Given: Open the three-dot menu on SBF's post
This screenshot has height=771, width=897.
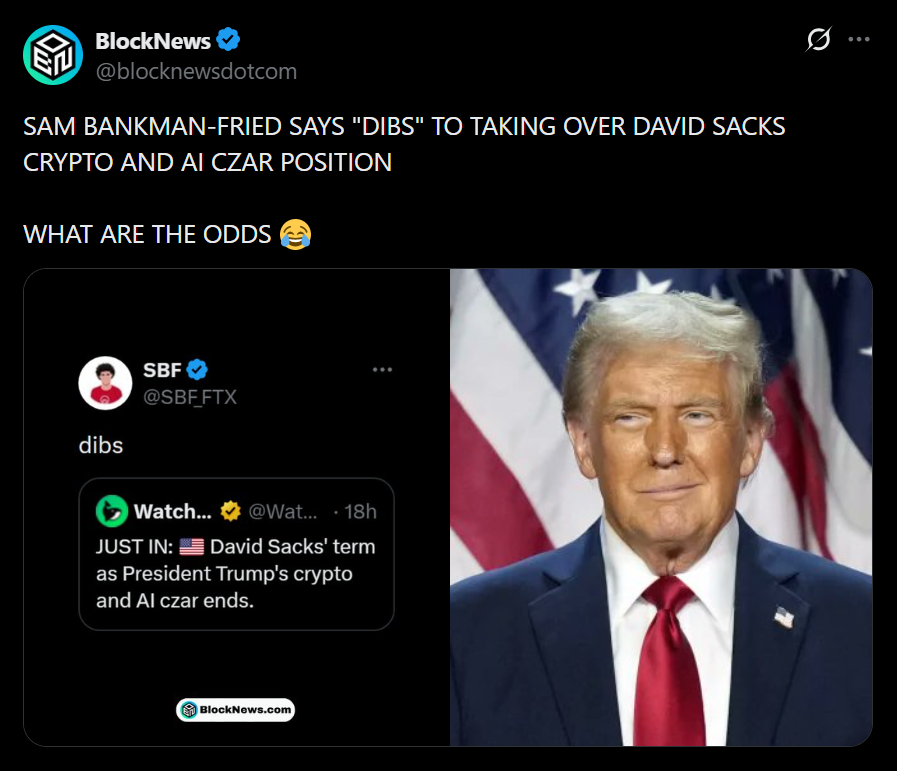Looking at the screenshot, I should [382, 371].
